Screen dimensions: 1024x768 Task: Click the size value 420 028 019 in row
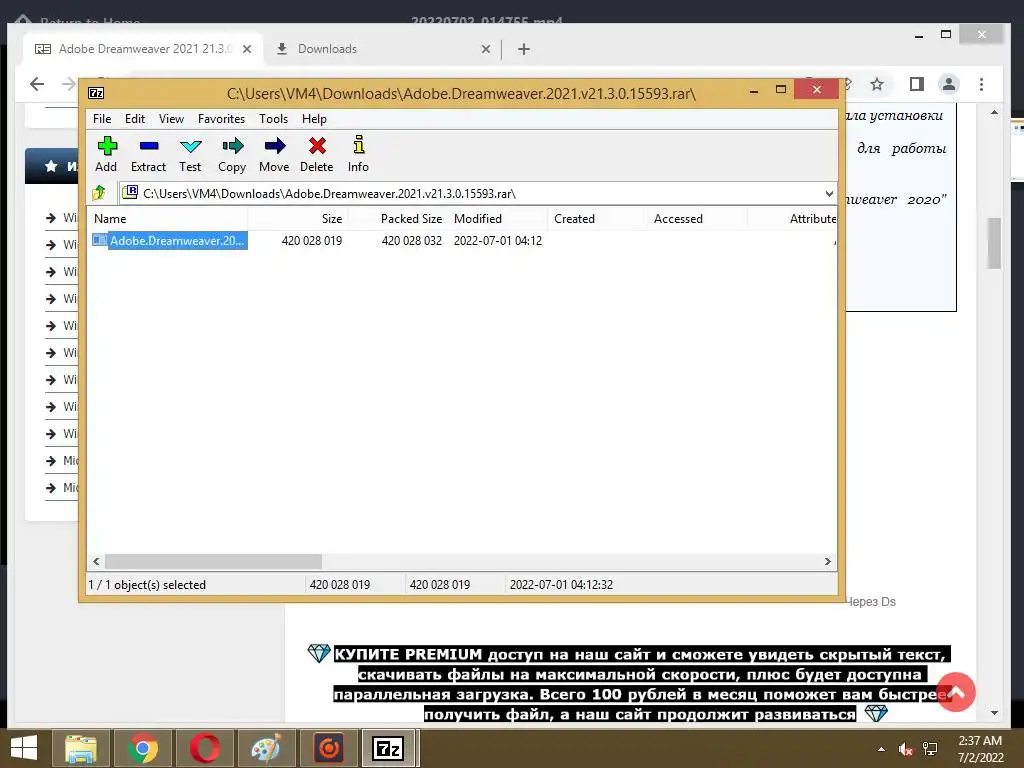tap(312, 240)
